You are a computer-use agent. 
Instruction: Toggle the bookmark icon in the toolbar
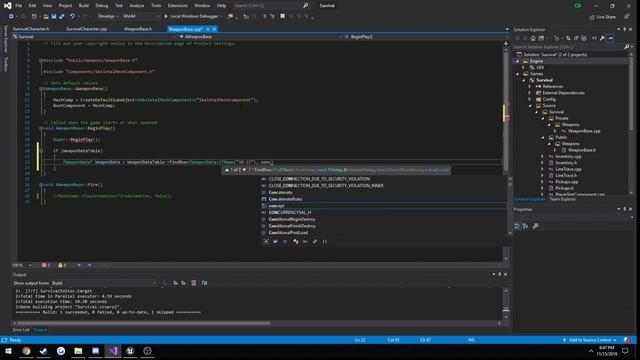click(x=282, y=16)
